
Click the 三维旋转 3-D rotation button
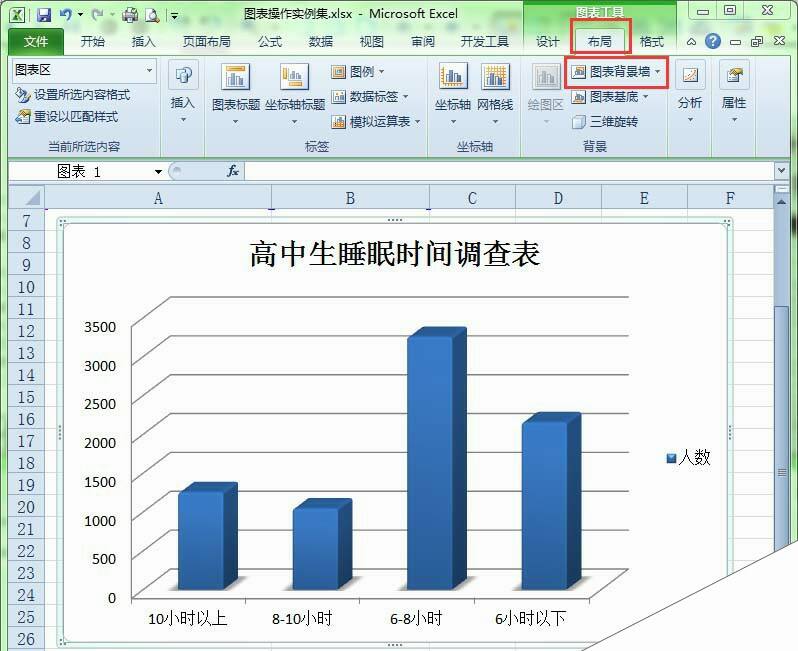[605, 122]
